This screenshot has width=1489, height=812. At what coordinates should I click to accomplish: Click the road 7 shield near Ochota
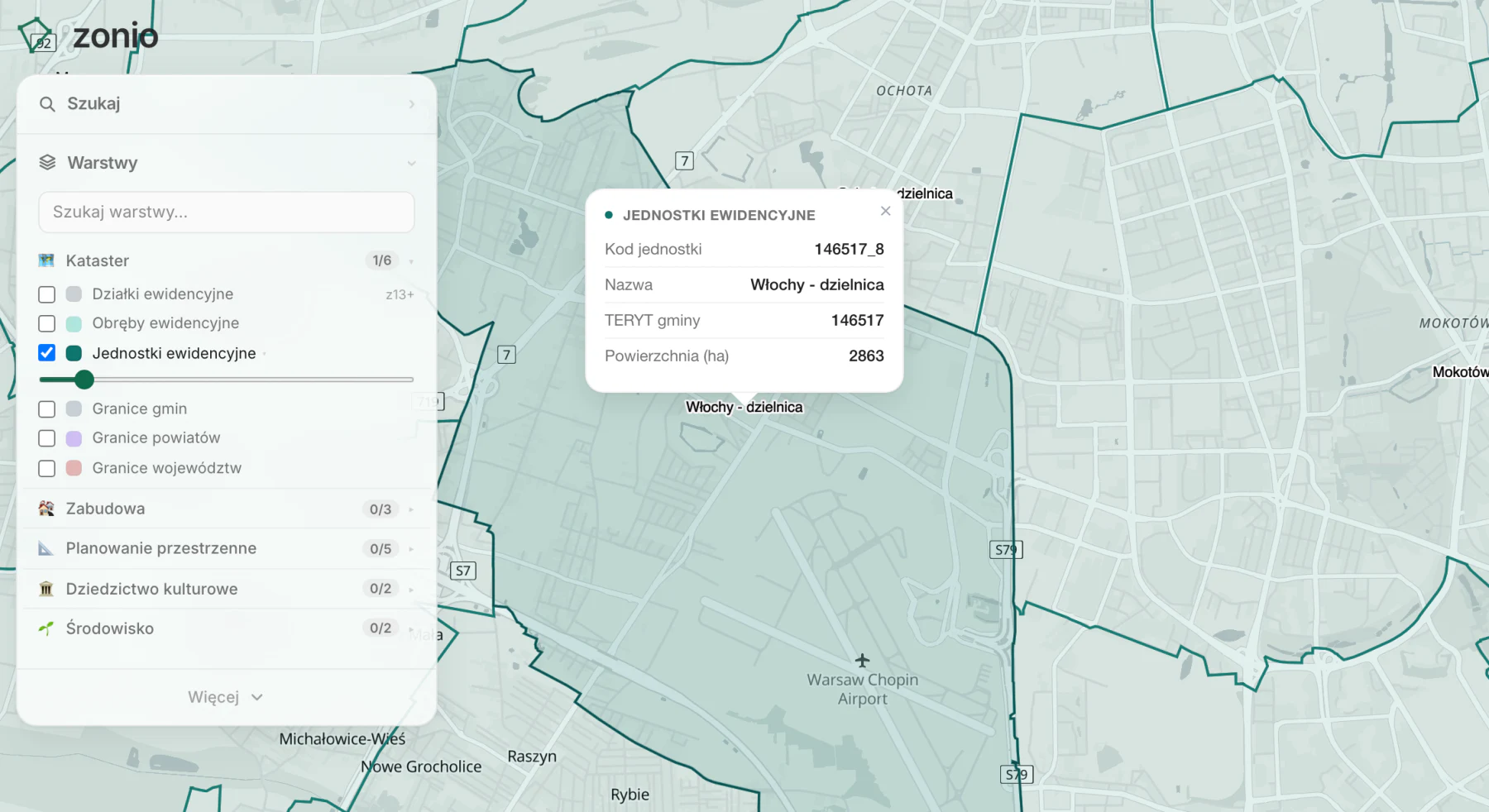(x=684, y=160)
